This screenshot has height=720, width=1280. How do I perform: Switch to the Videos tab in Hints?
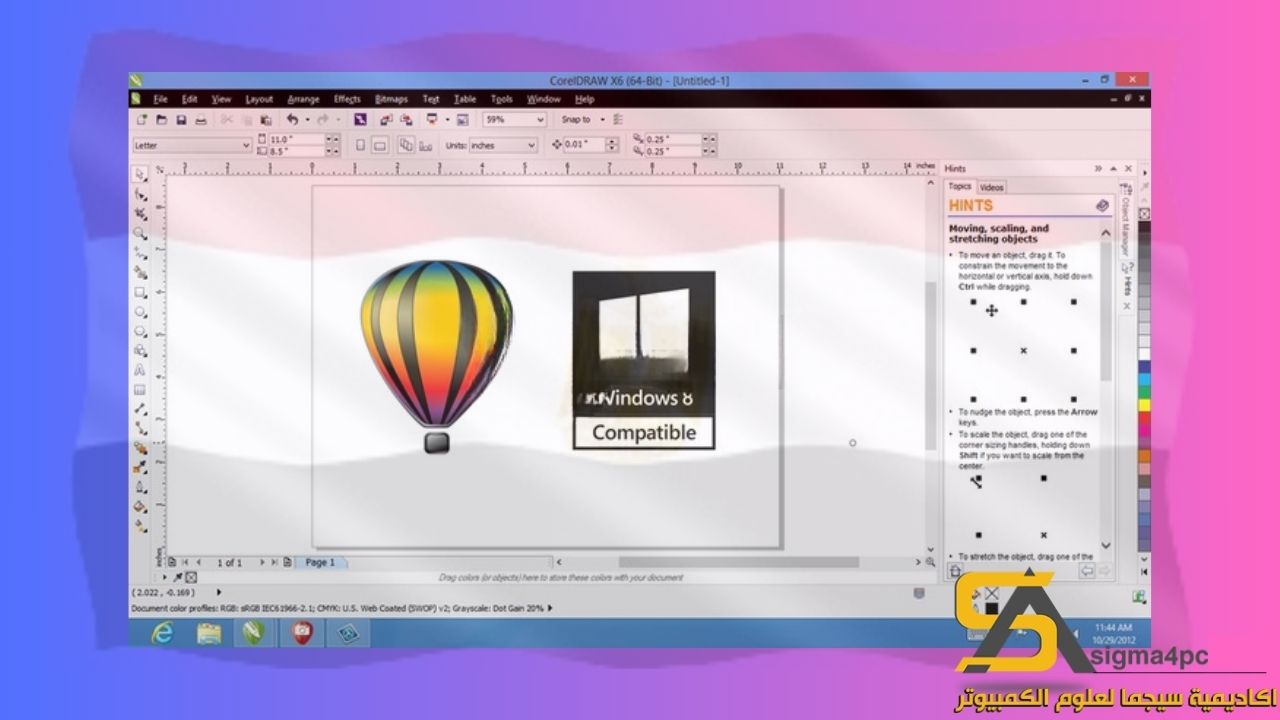point(991,187)
